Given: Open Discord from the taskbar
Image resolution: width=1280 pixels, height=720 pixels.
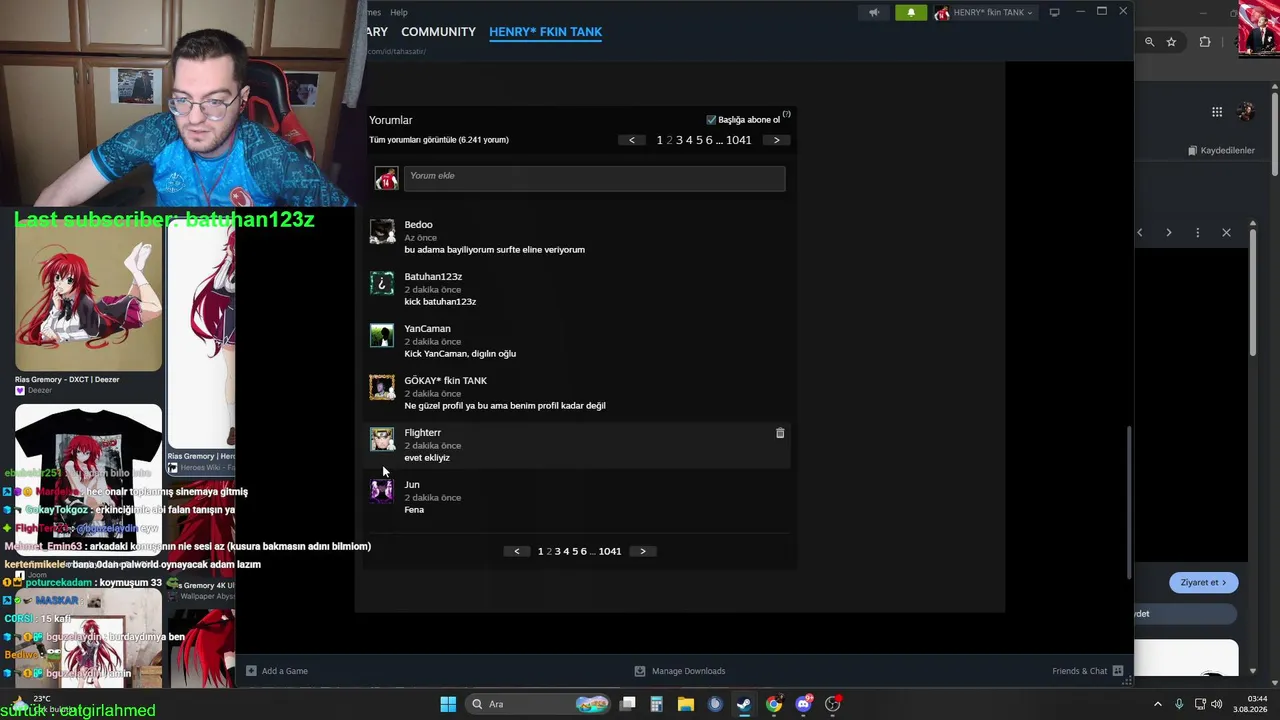Looking at the screenshot, I should (x=803, y=704).
